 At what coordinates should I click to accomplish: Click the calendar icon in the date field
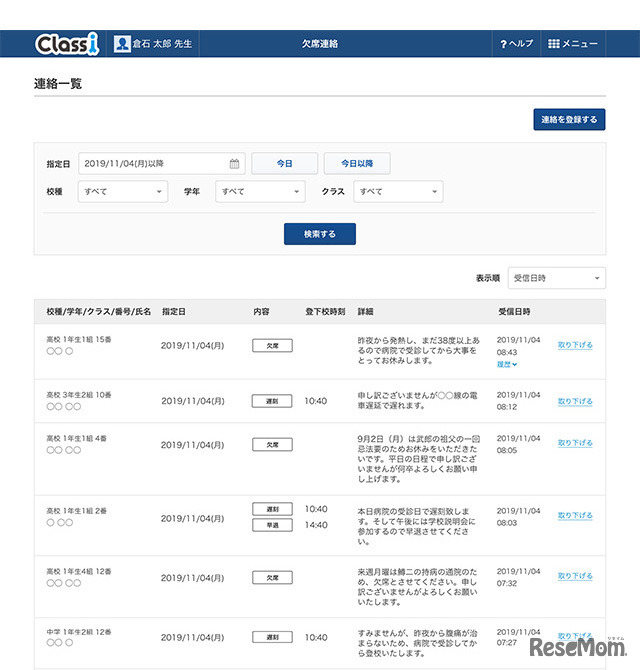pos(234,164)
